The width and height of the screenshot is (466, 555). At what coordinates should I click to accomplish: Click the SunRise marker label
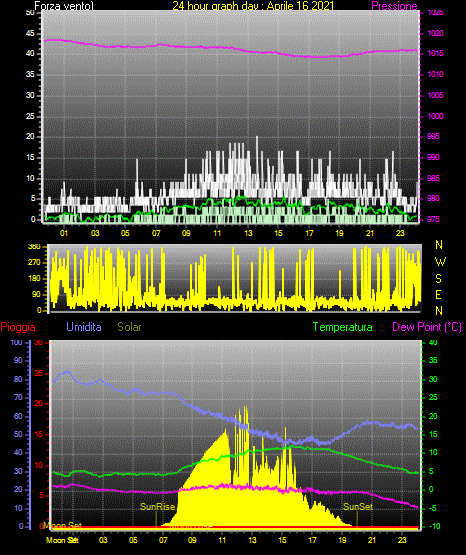click(157, 507)
